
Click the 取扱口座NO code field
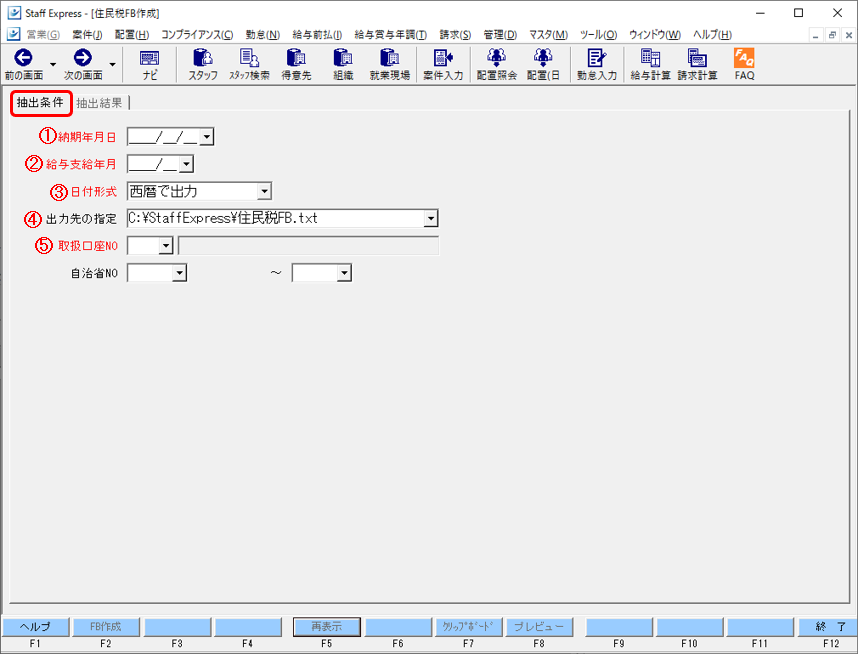click(143, 246)
